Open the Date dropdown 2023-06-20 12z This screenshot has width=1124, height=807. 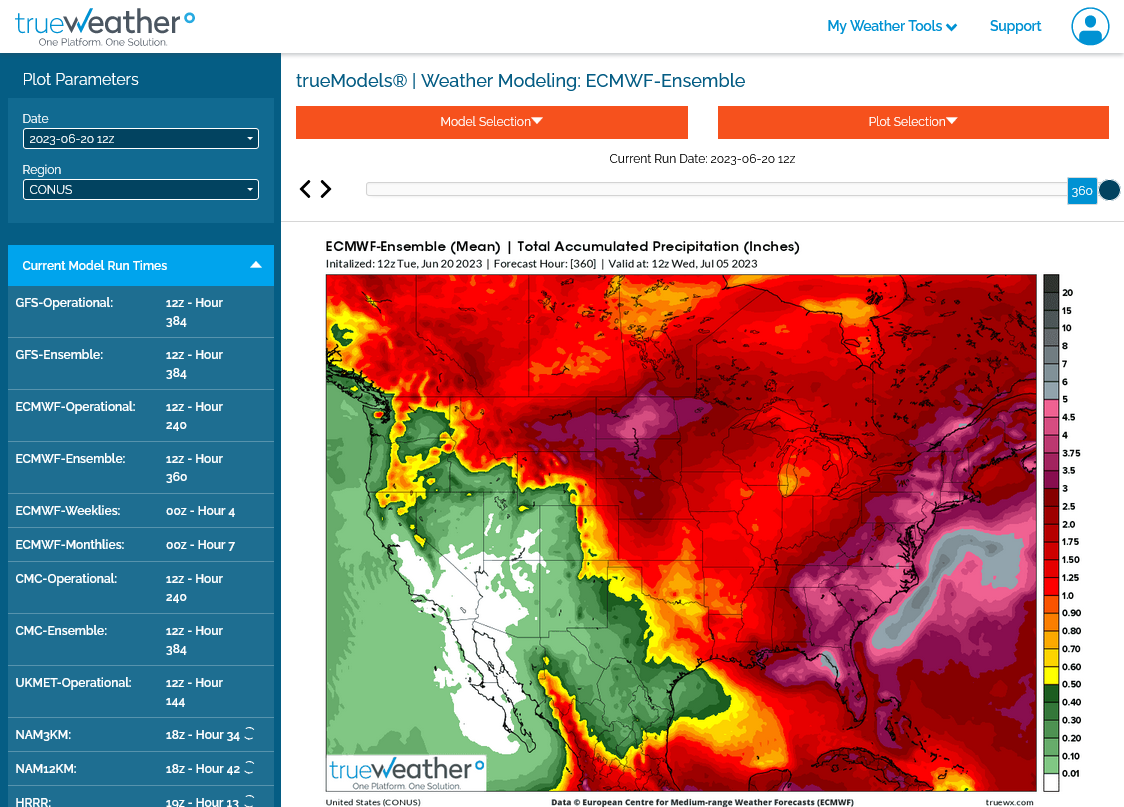click(140, 138)
